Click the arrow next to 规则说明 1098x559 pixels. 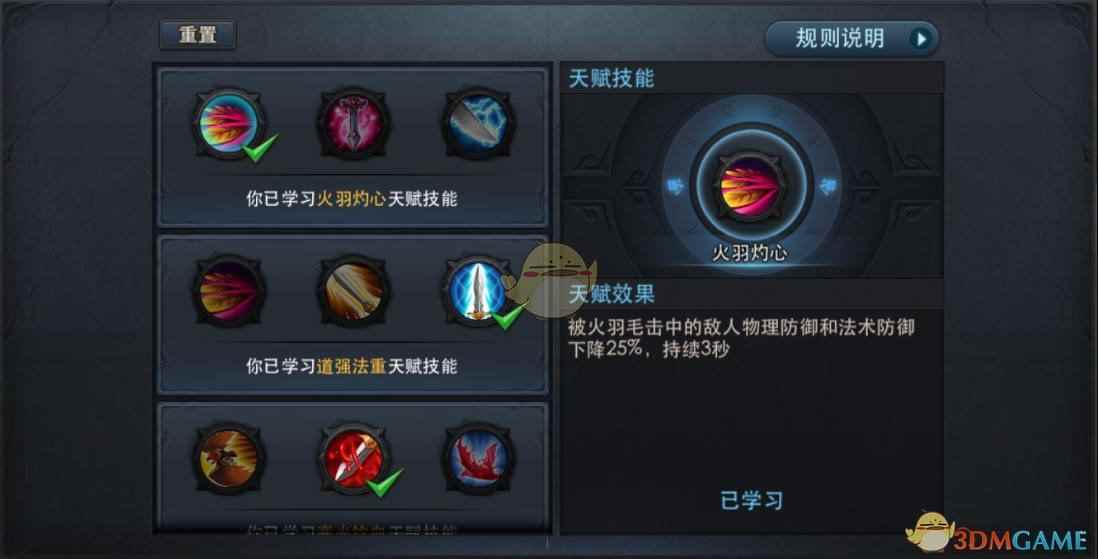(922, 39)
